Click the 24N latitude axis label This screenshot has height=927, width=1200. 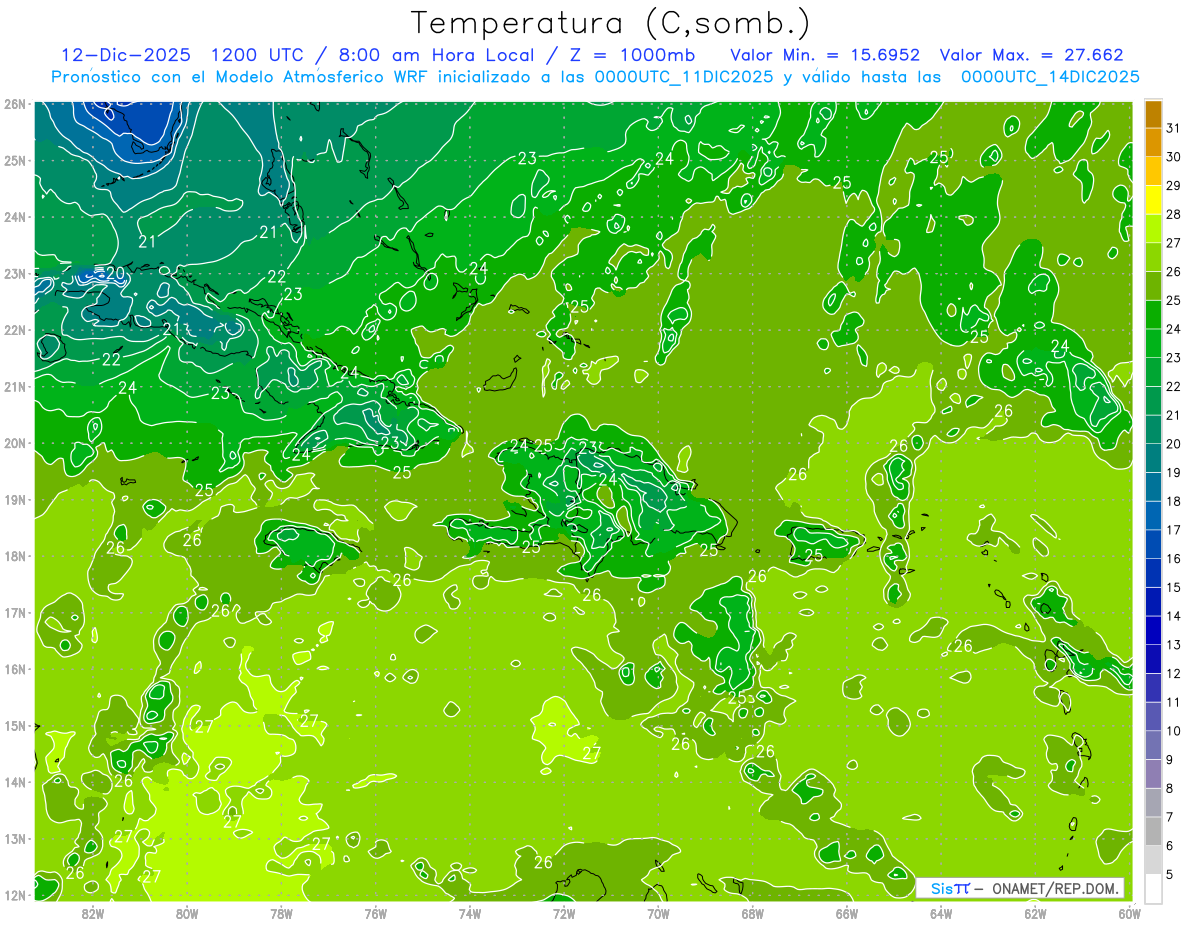[15, 217]
